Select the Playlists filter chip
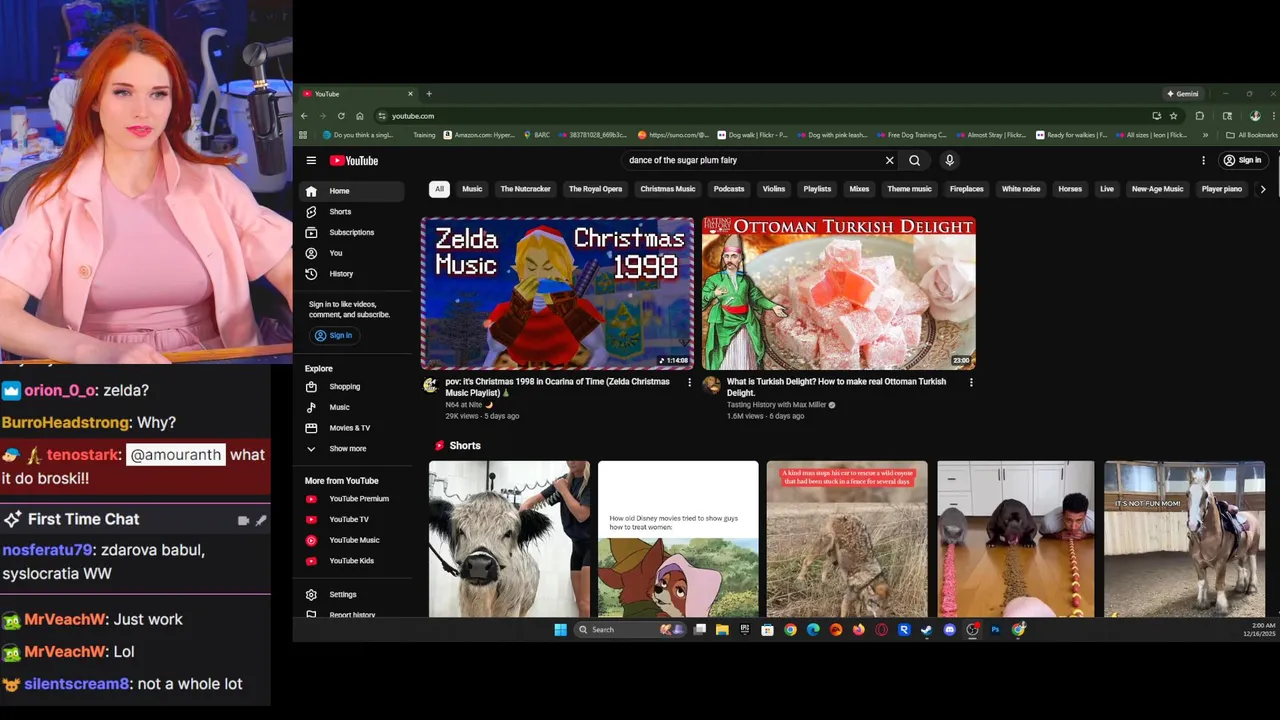The width and height of the screenshot is (1280, 720). coord(817,189)
